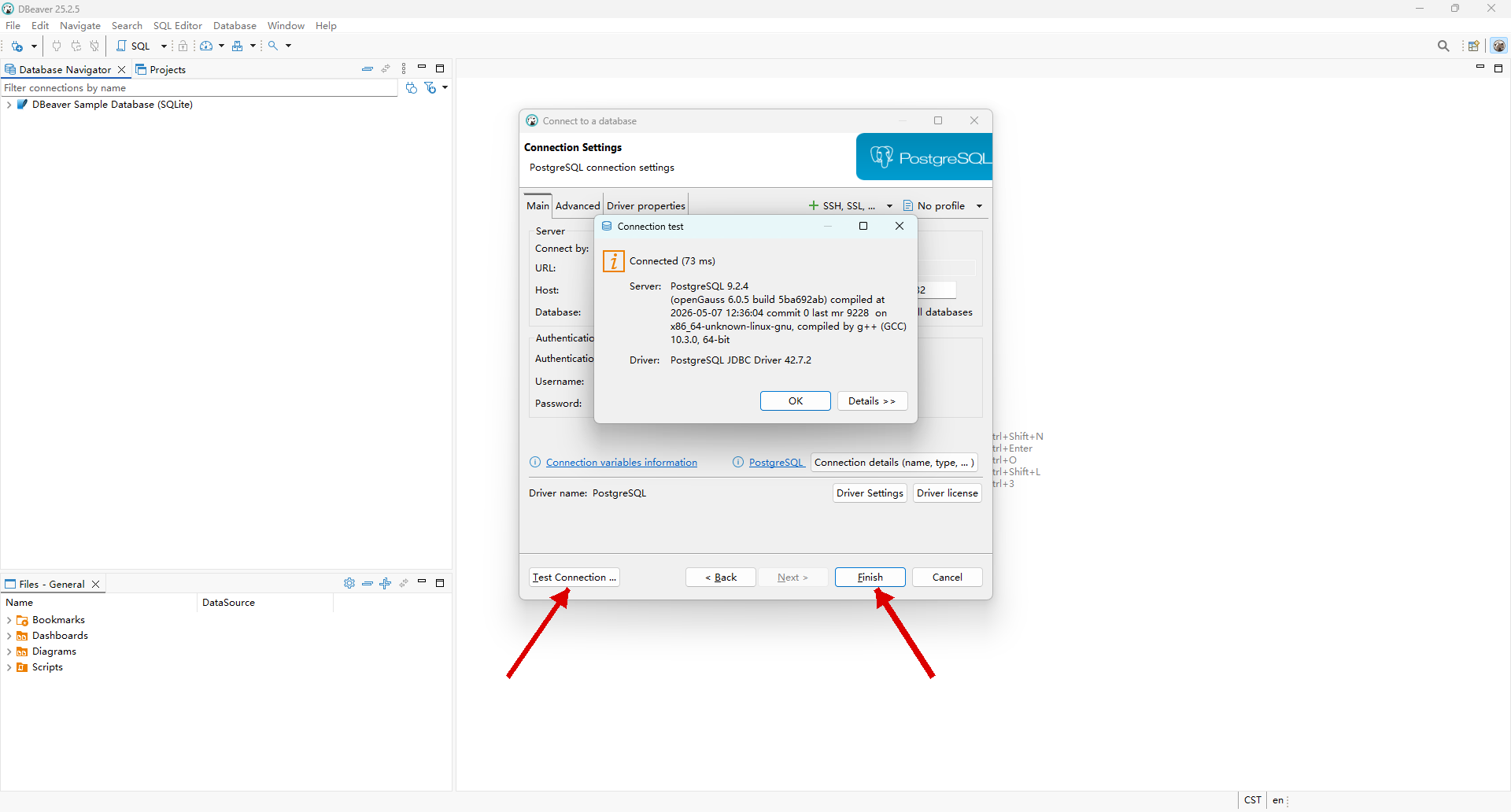The height and width of the screenshot is (812, 1511).
Task: Click Test Connection ... button
Action: (x=574, y=578)
